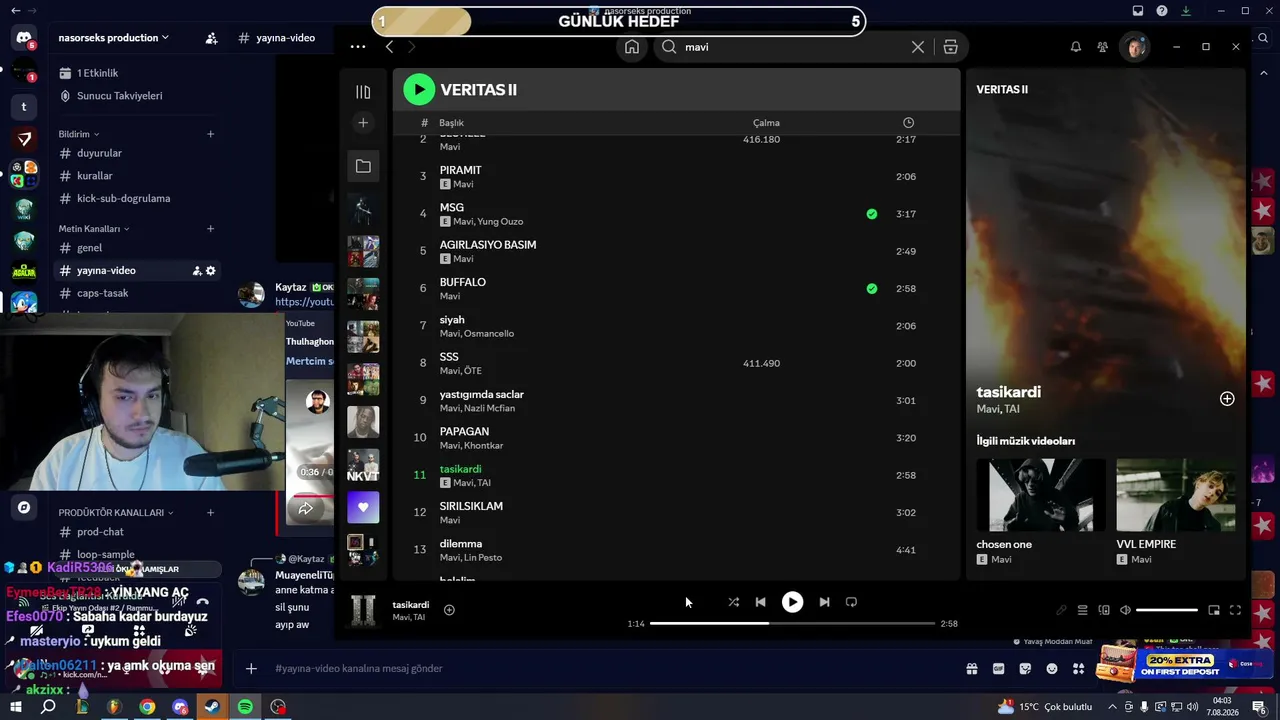The width and height of the screenshot is (1280, 720).
Task: Open nasorseks production server dropdown
Action: [114, 38]
